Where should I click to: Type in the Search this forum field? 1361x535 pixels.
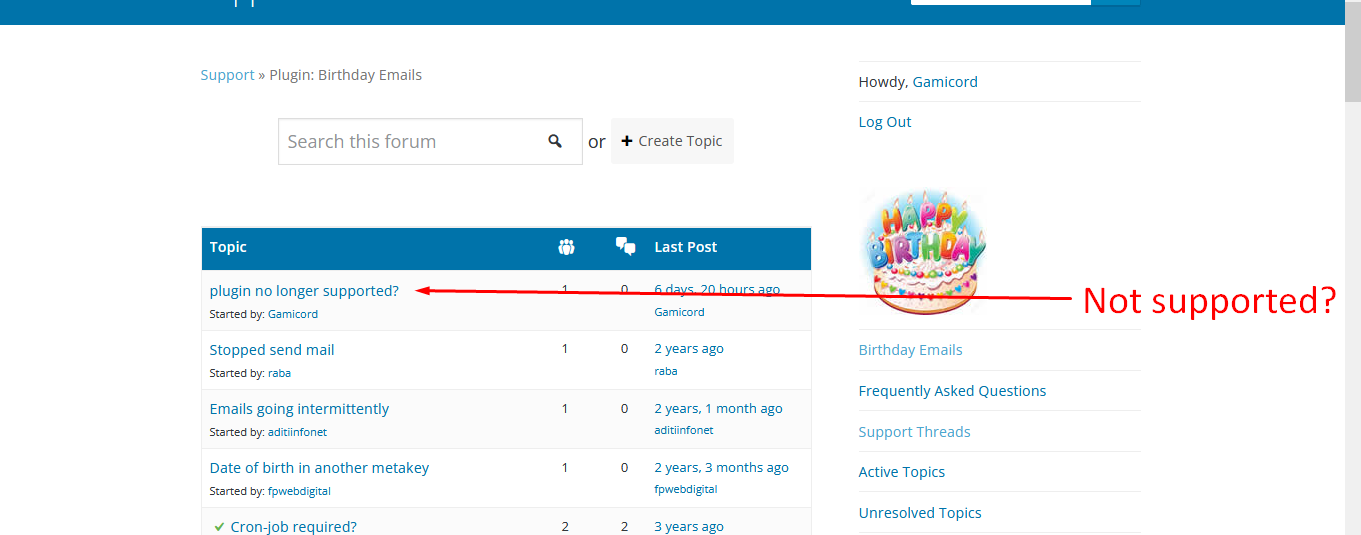[410, 141]
